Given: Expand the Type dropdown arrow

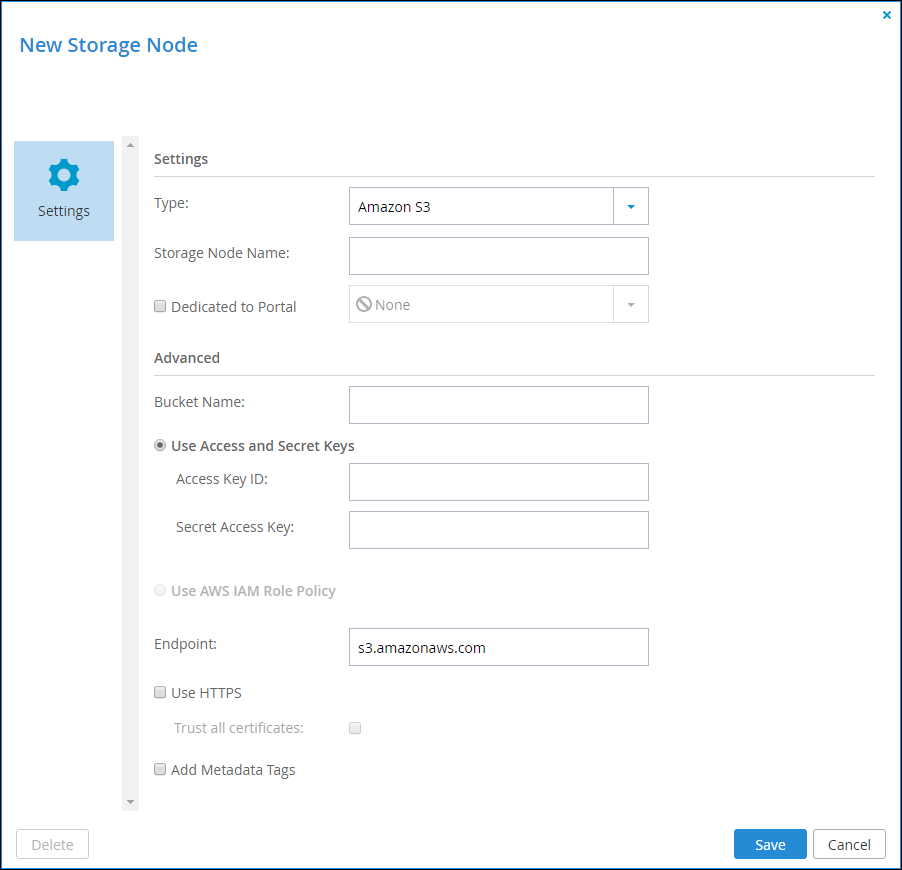Looking at the screenshot, I should (x=630, y=206).
